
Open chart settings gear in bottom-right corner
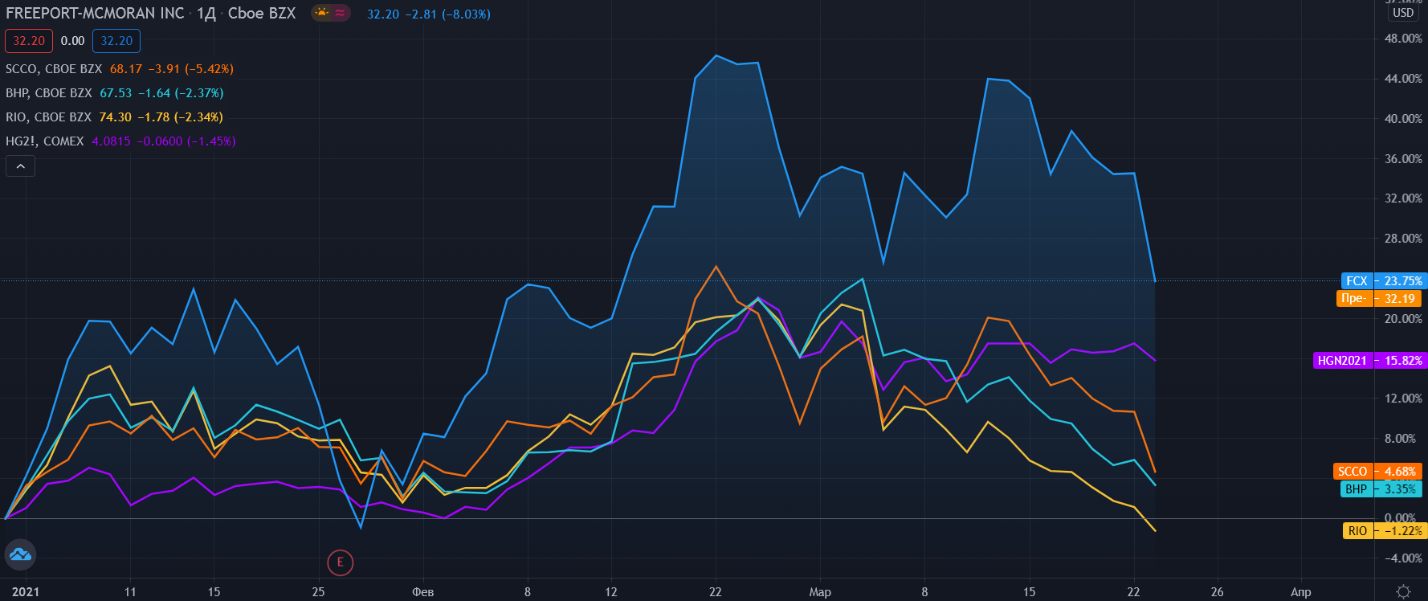(x=1405, y=590)
